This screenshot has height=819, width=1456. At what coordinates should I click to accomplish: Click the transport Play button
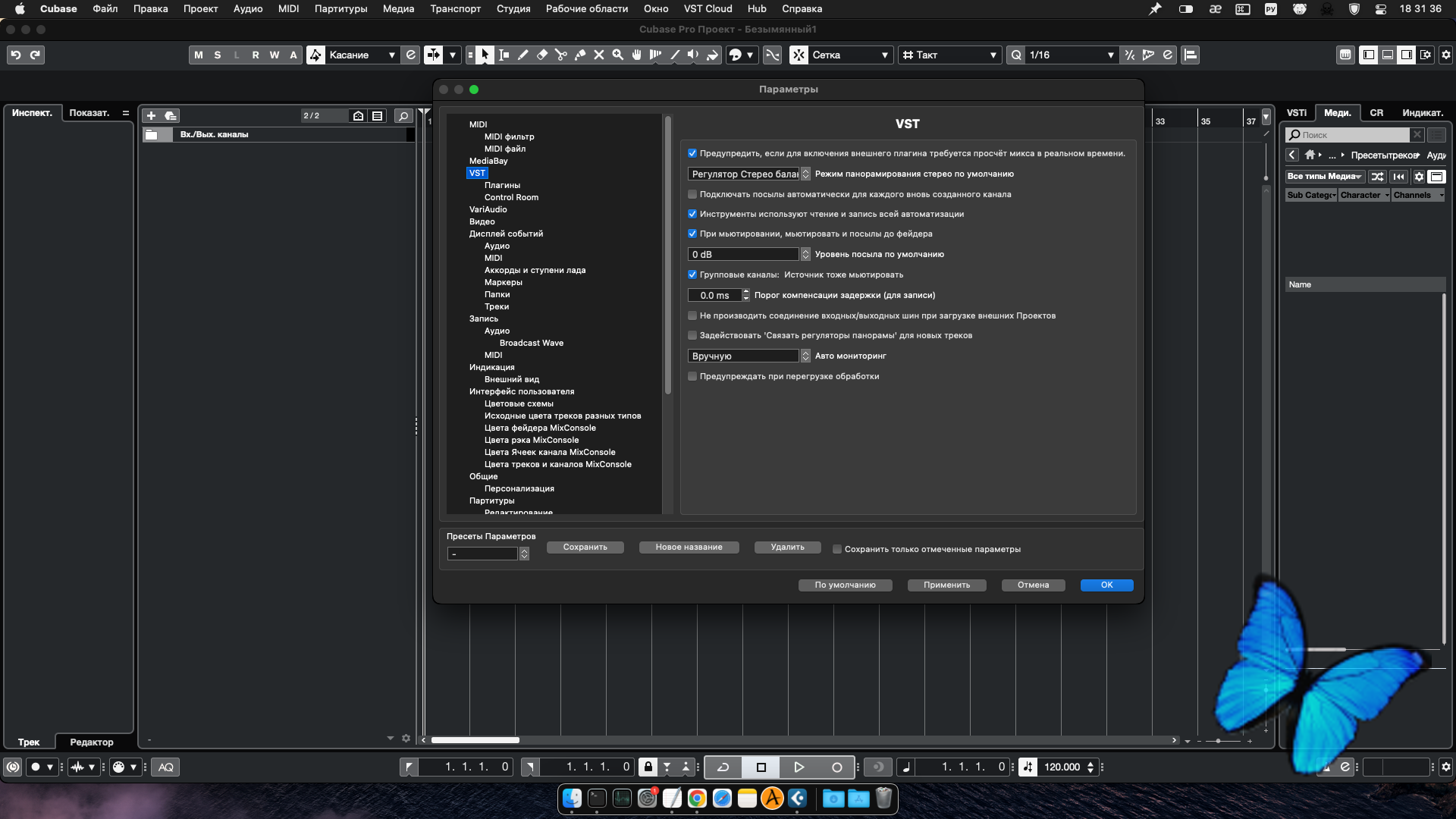tap(799, 767)
